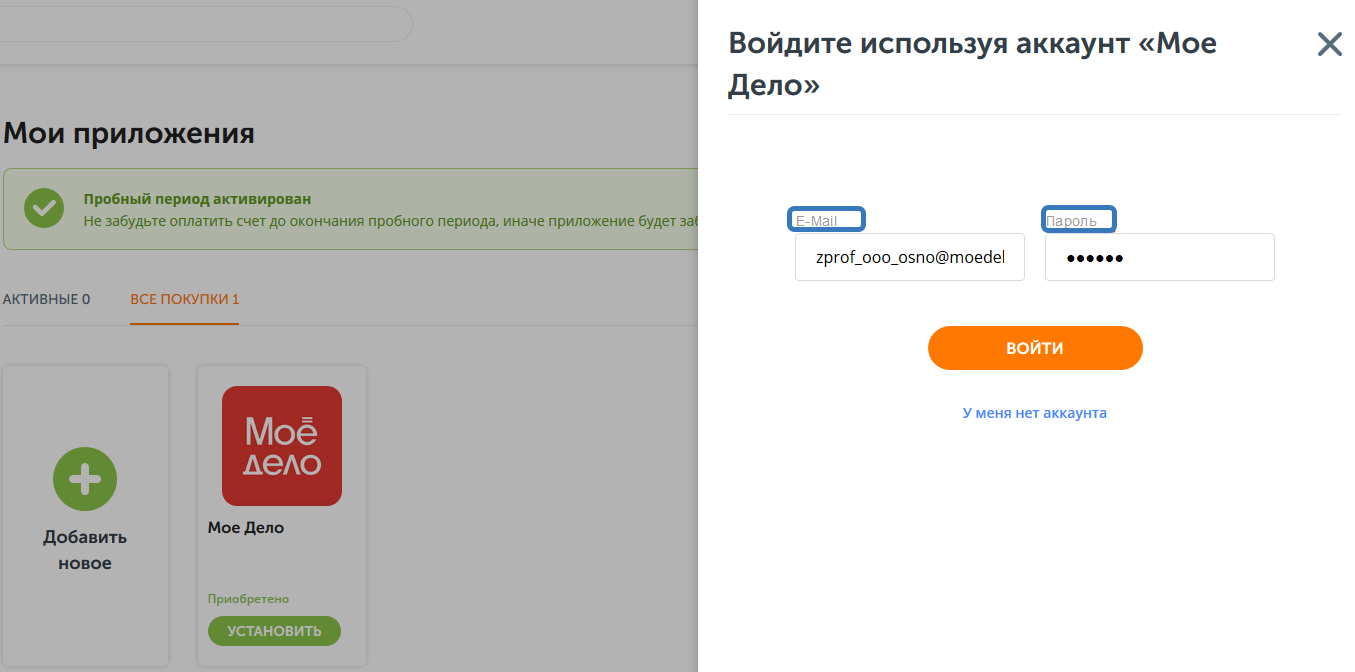Switch to the АКТИВНЫЕ 0 tab

pos(46,299)
